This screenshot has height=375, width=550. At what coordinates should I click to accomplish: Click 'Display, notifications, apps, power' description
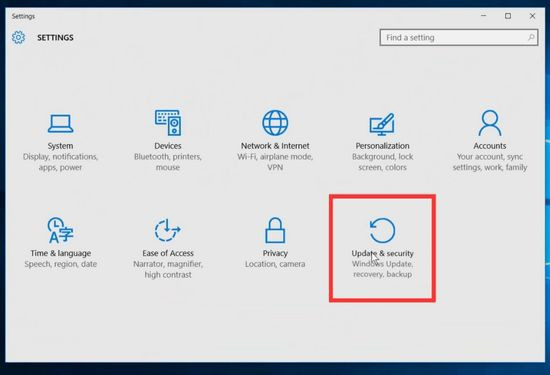[x=60, y=162]
